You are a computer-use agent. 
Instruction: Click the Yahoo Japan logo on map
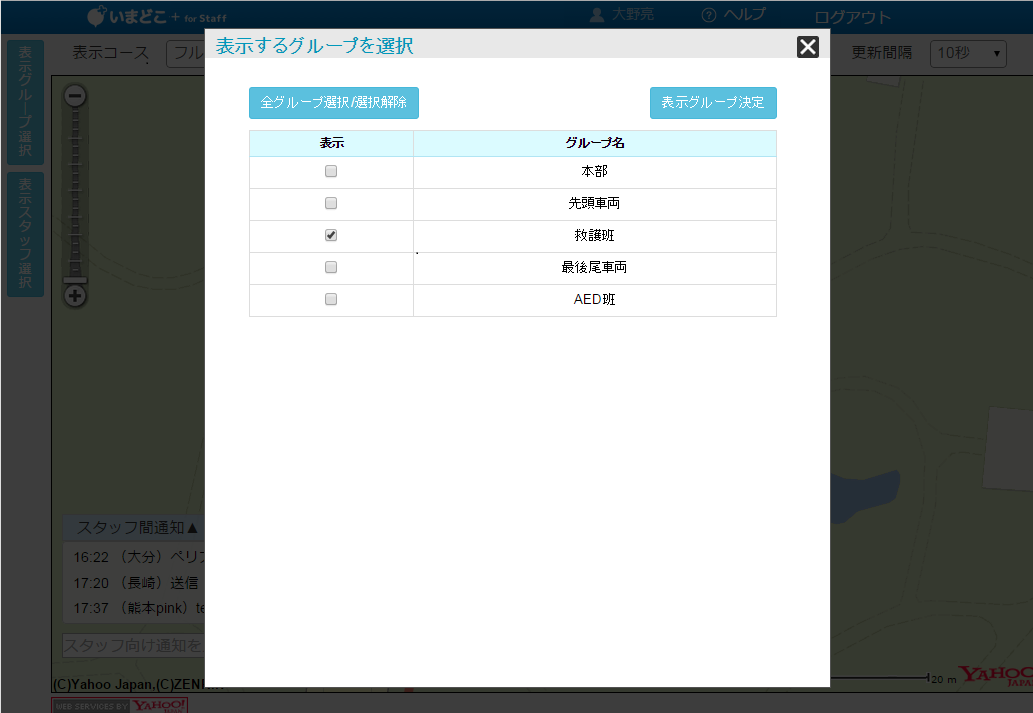tap(995, 675)
